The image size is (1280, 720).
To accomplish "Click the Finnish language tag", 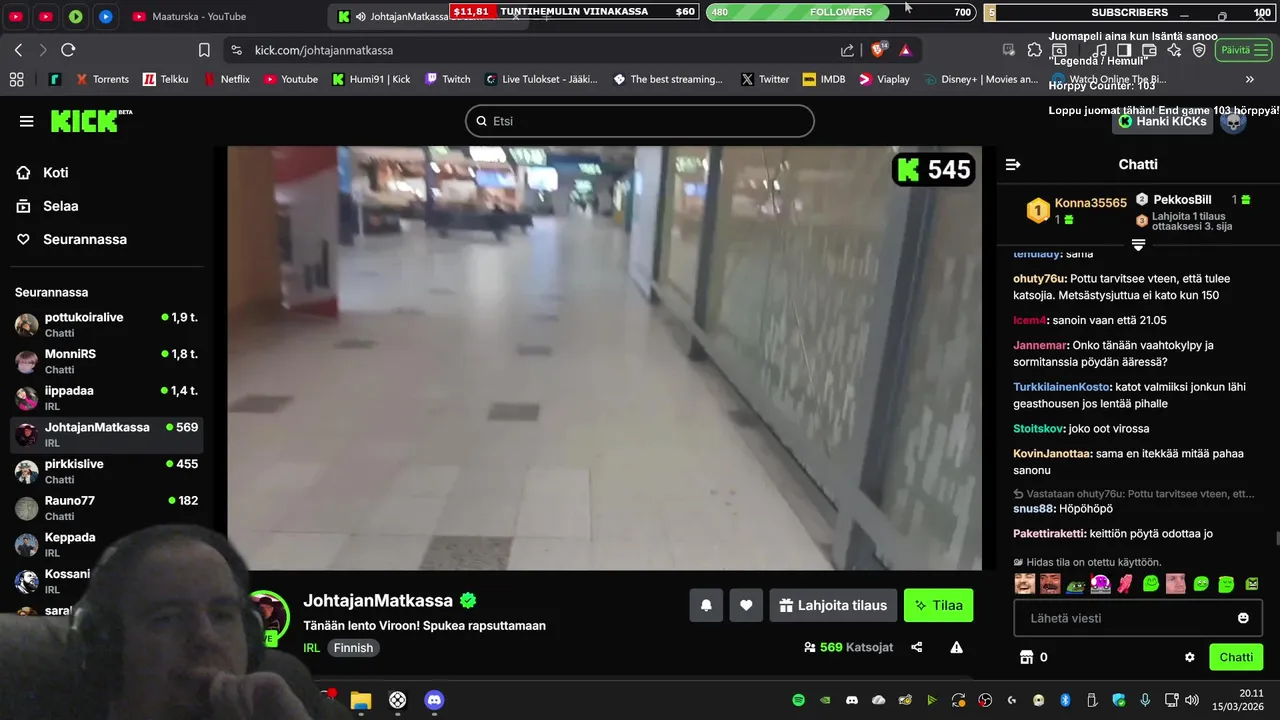I will point(353,648).
